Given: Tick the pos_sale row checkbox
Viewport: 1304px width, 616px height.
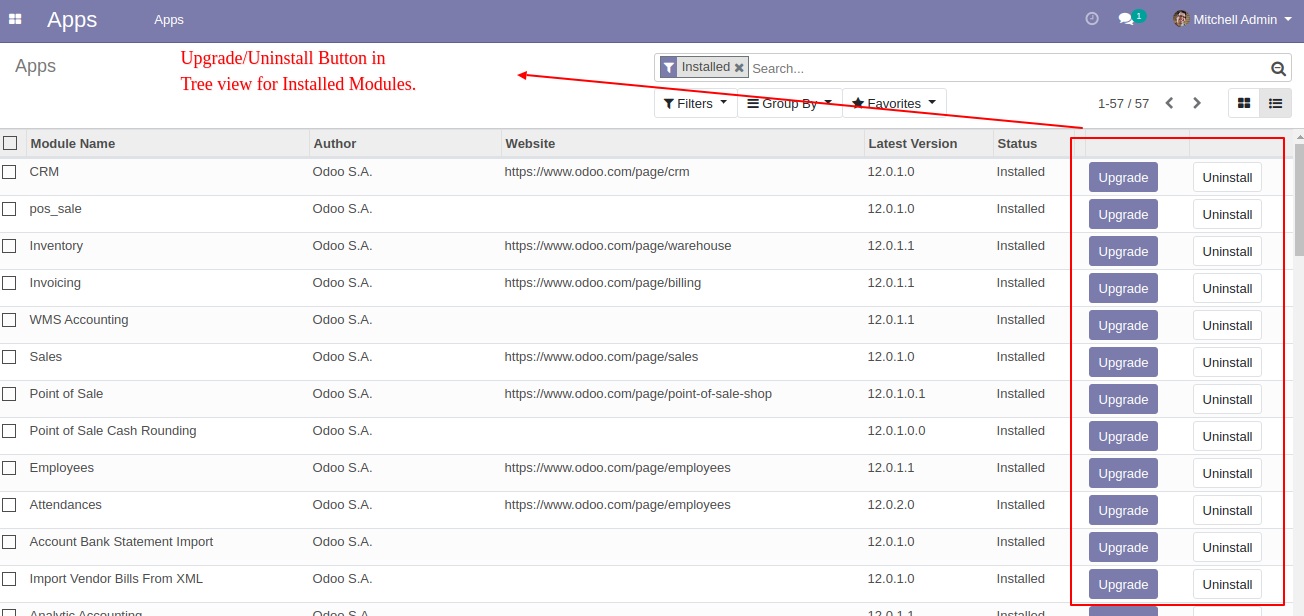Looking at the screenshot, I should (9, 209).
